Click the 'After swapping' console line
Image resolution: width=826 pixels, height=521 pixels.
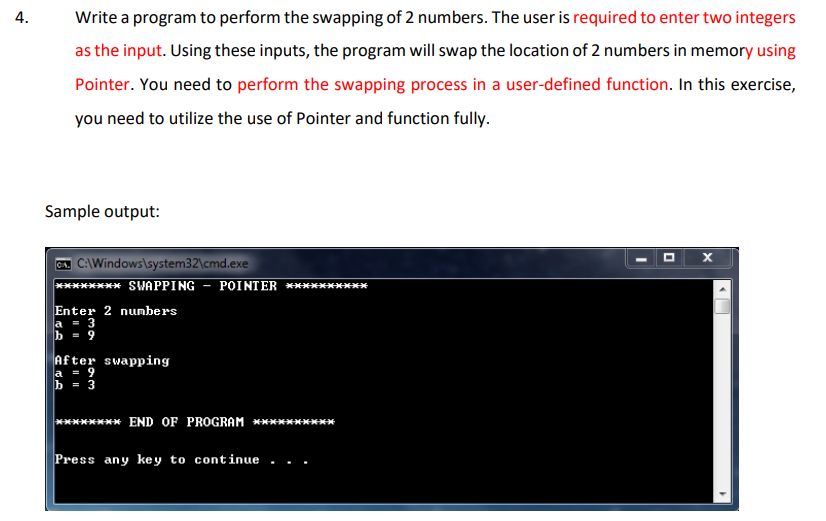pos(112,361)
